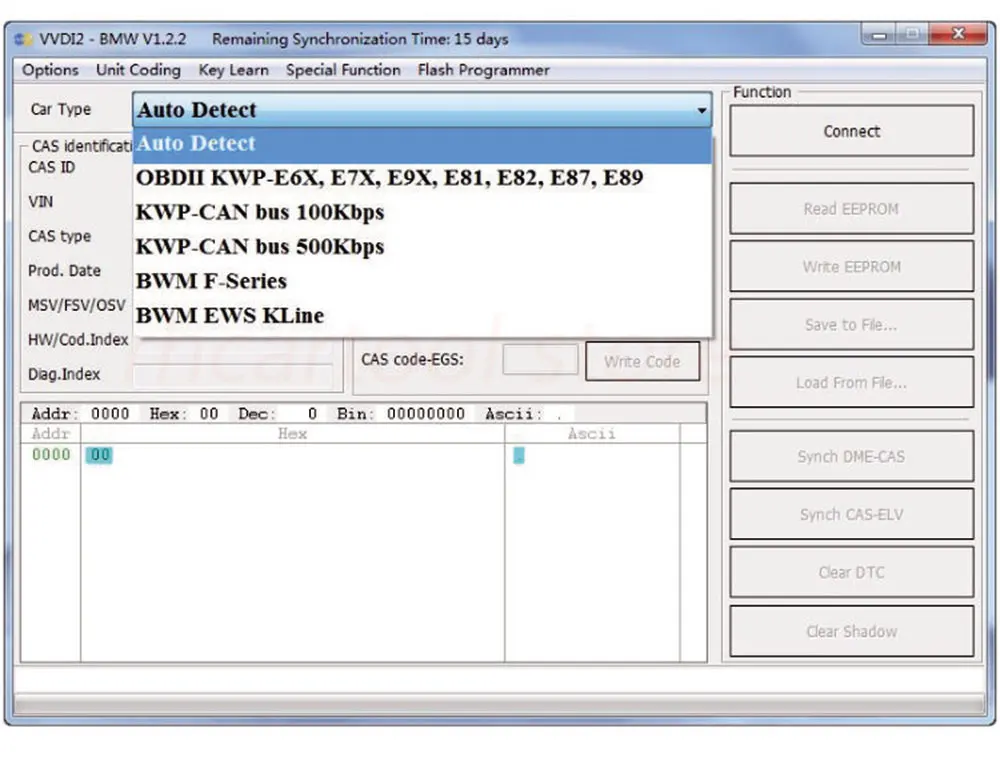Click the Connect button
The width and height of the screenshot is (1000, 762).
pyautogui.click(x=851, y=131)
